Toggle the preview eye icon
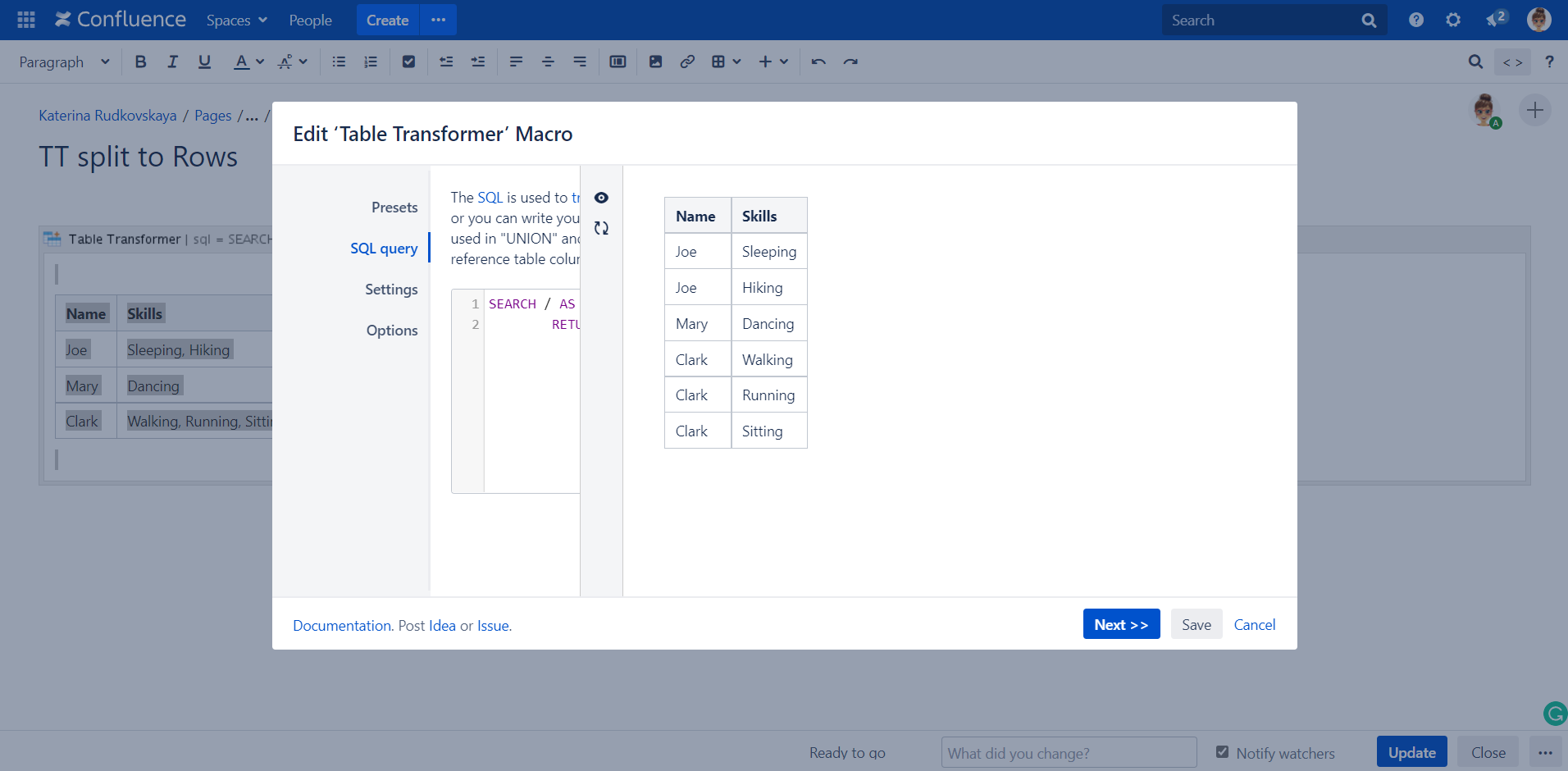 point(601,198)
